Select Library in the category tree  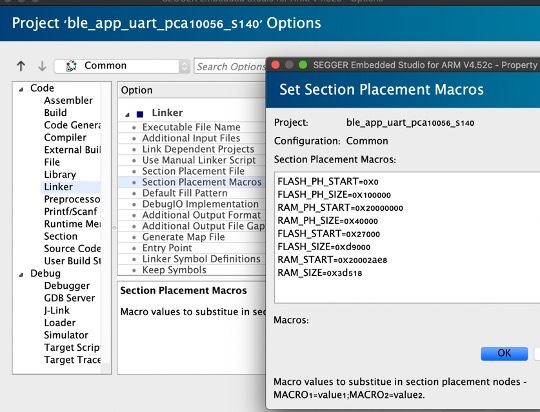[x=60, y=175]
